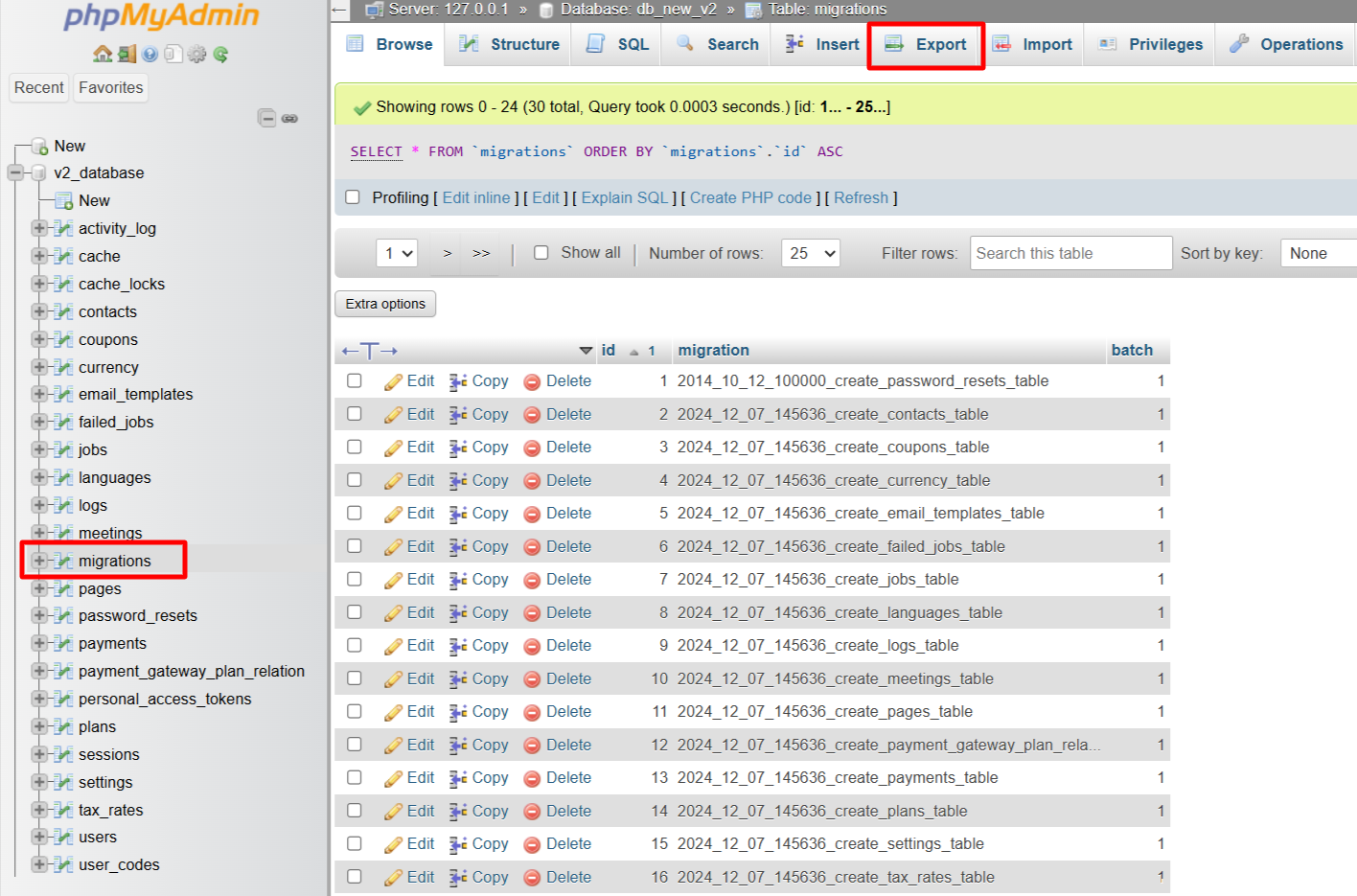Viewport: 1357px width, 896px height.
Task: Click the red Delete icon for row 5
Action: pos(532,514)
